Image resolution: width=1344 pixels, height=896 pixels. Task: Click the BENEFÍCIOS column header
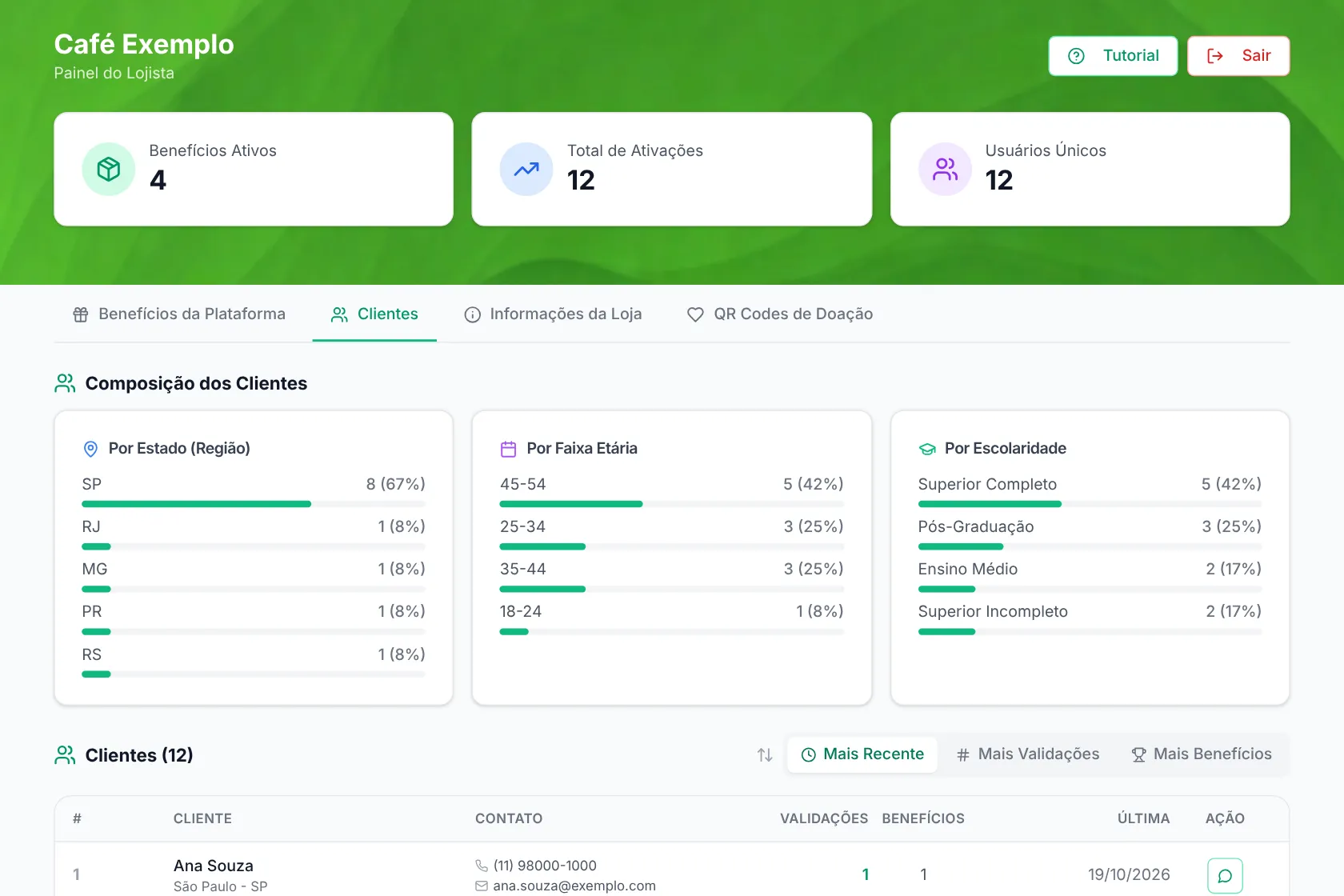[x=923, y=818]
